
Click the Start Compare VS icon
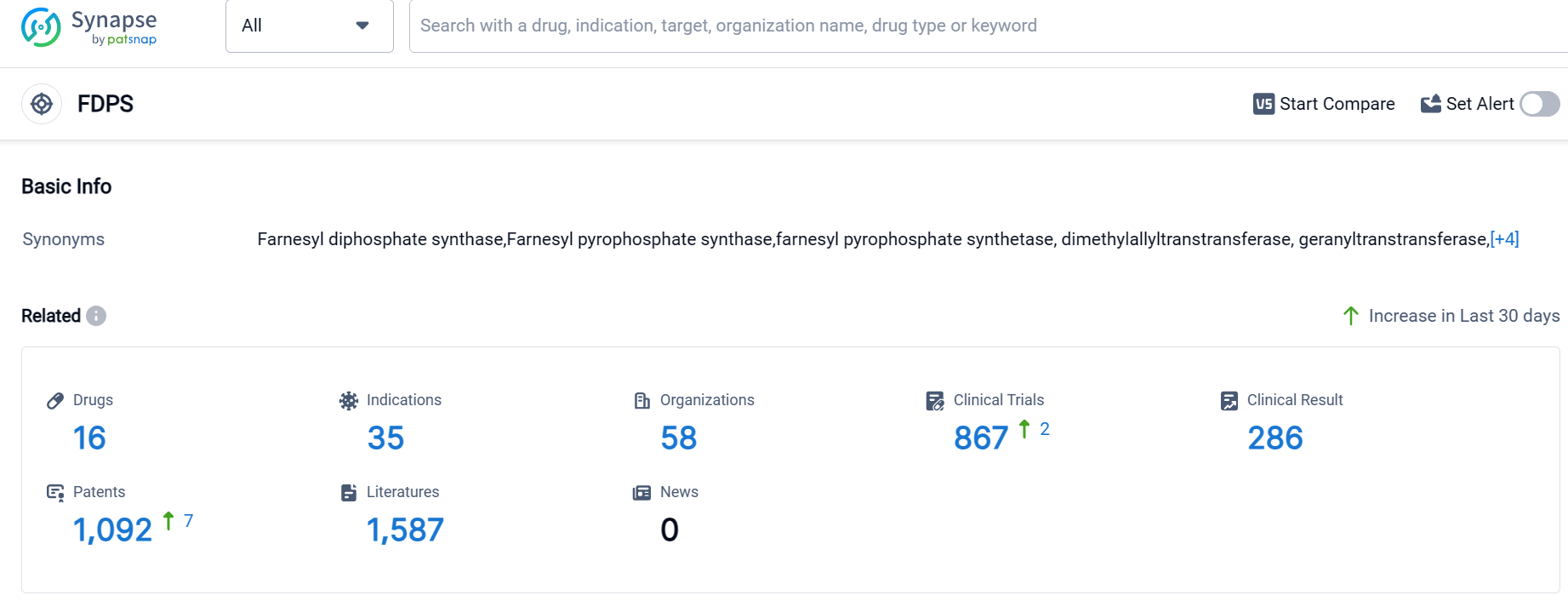pyautogui.click(x=1263, y=104)
